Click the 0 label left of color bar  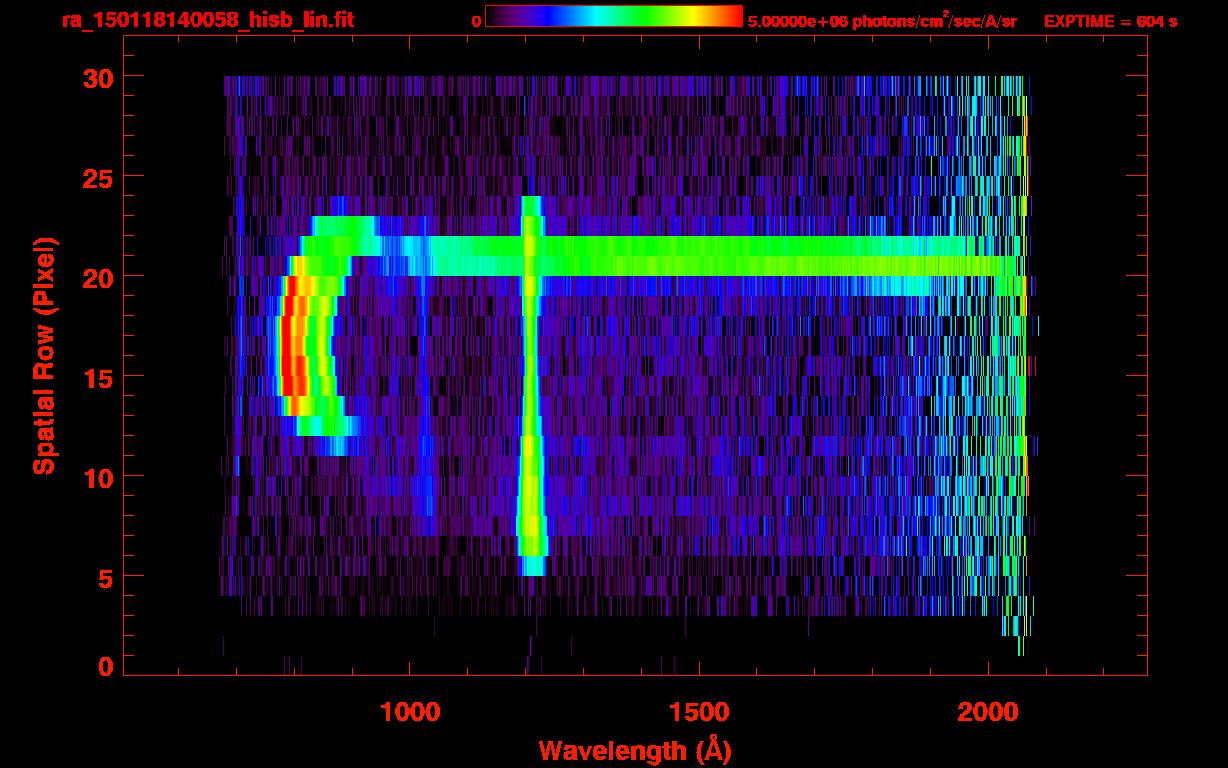(476, 21)
